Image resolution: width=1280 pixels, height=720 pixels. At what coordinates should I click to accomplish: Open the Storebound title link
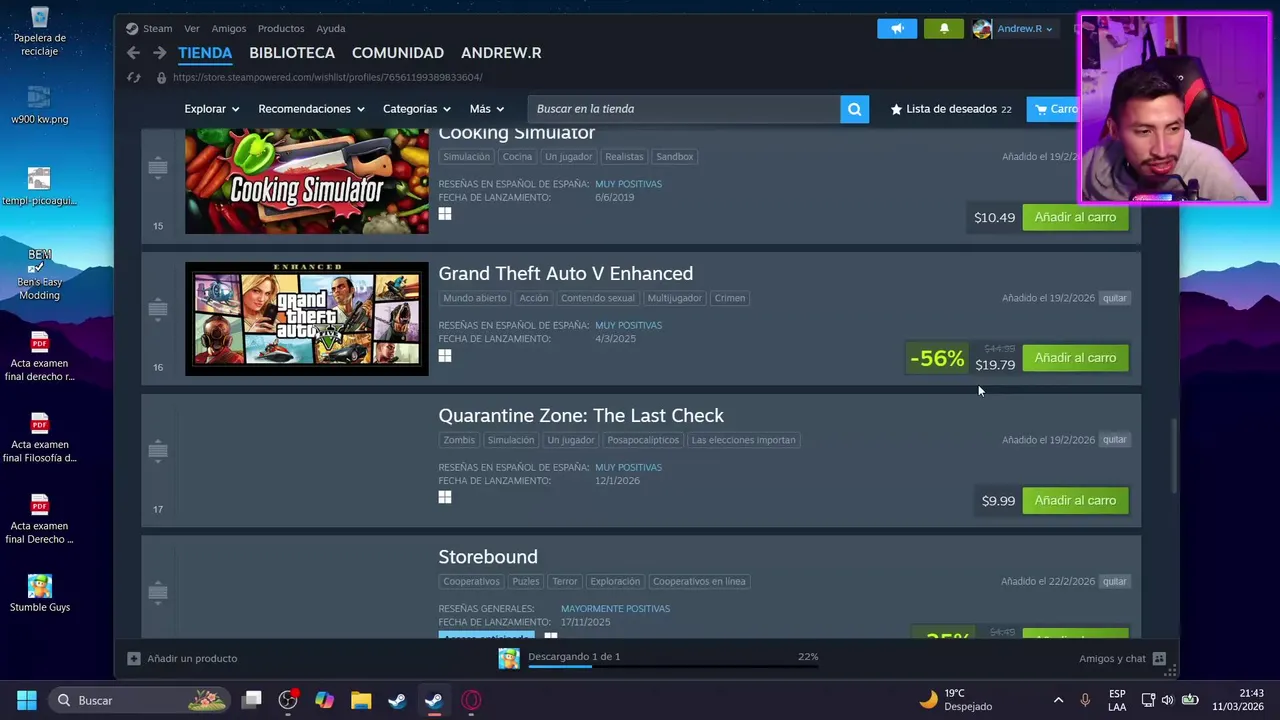pos(488,557)
